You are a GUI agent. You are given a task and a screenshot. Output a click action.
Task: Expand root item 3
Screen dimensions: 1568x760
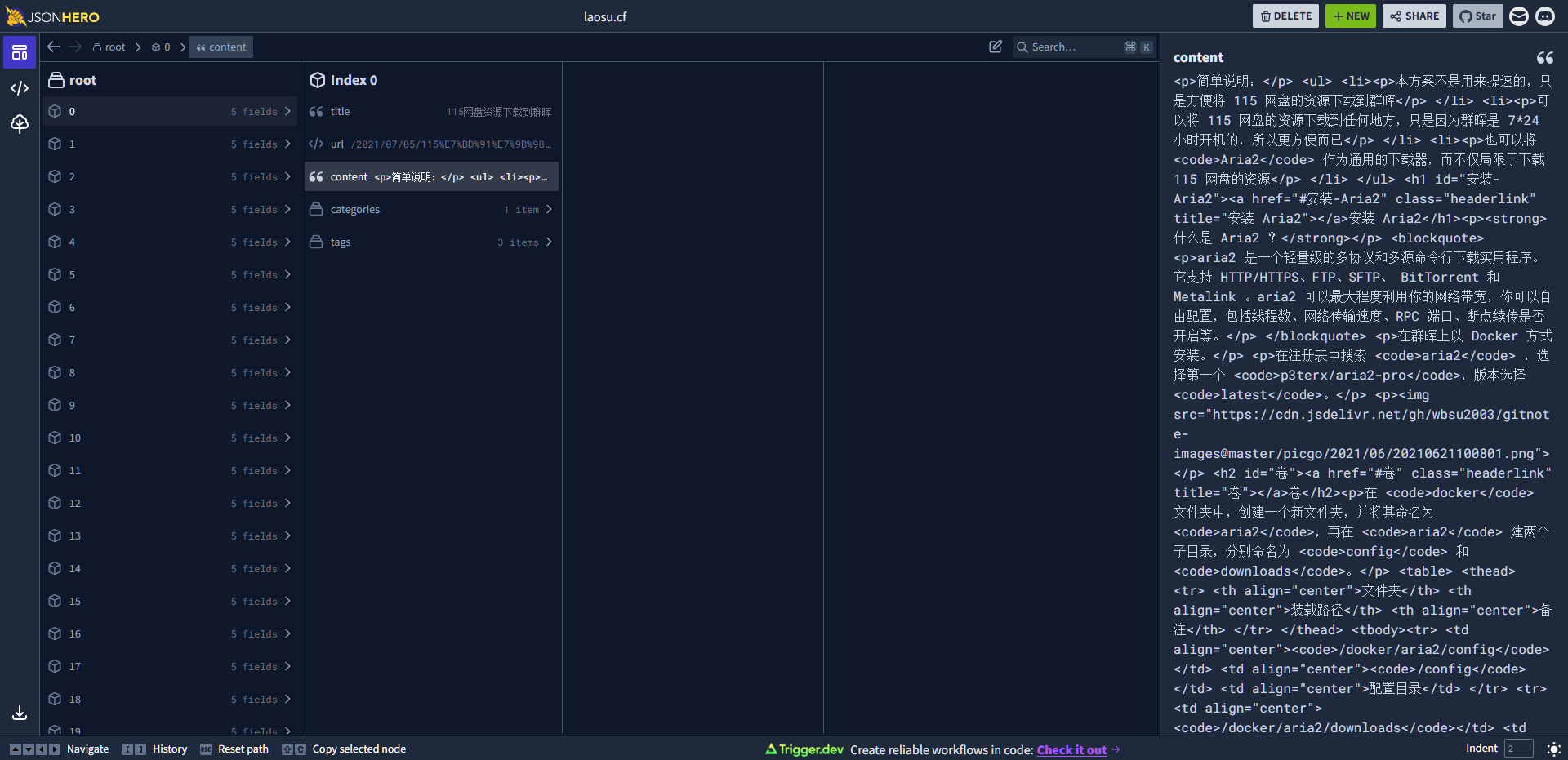click(x=170, y=209)
